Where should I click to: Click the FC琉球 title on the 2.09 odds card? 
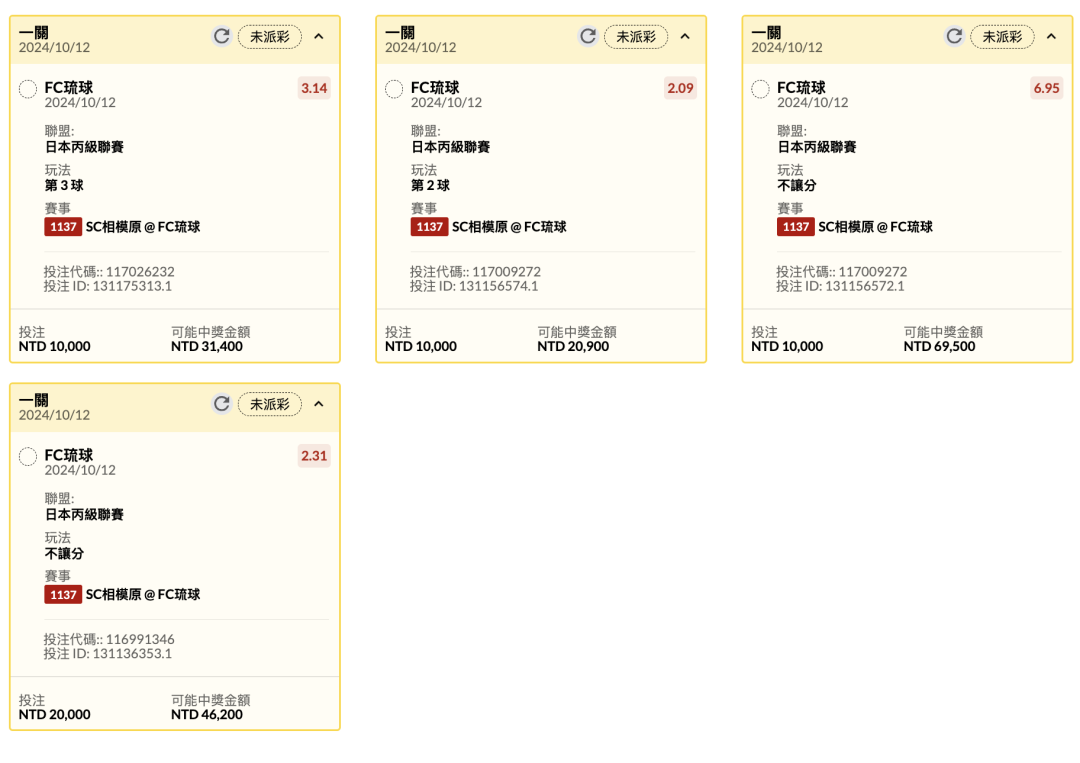coord(435,87)
